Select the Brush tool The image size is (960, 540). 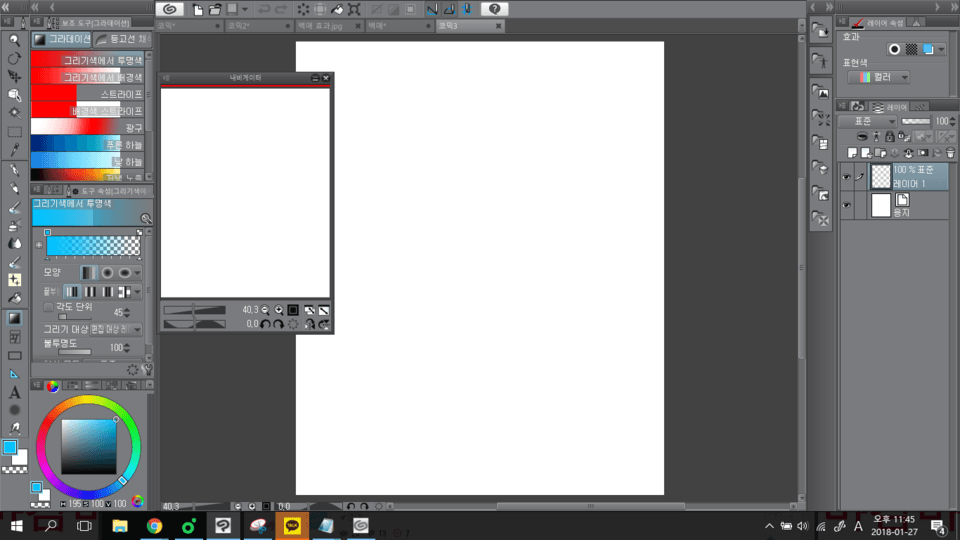(14, 207)
